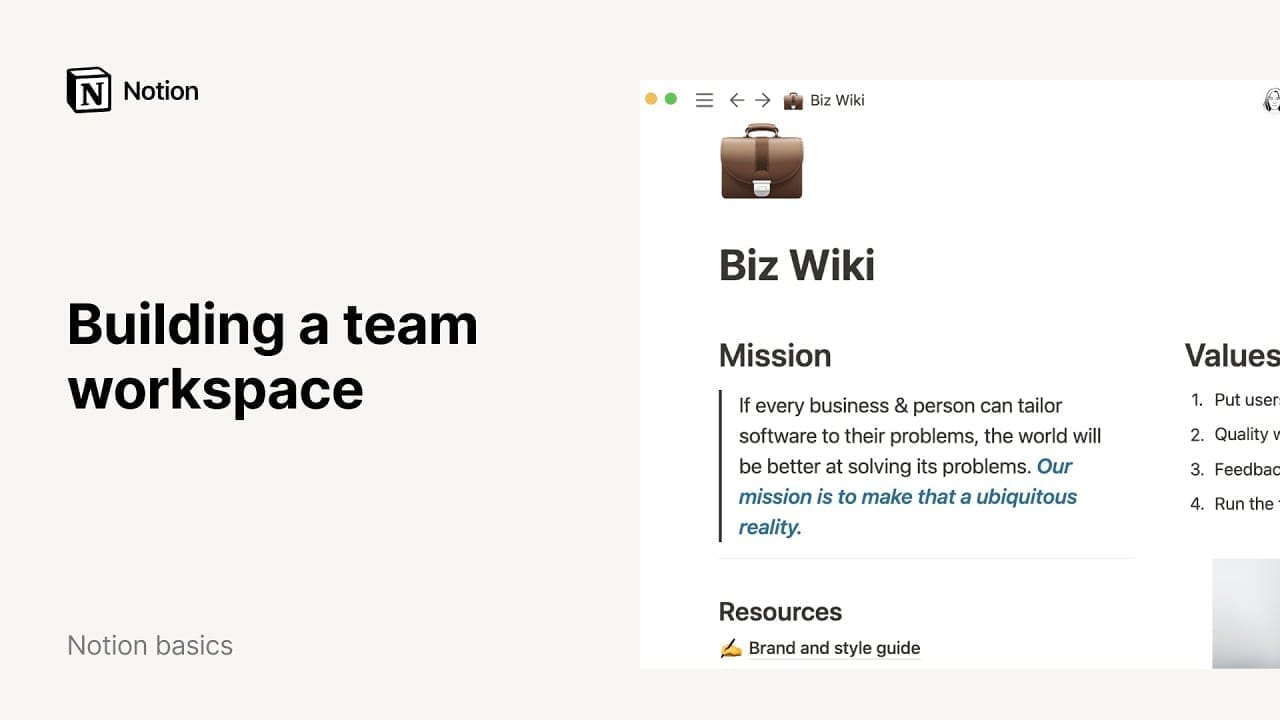Image resolution: width=1280 pixels, height=720 pixels.
Task: Go forward using the right arrow
Action: pos(763,100)
